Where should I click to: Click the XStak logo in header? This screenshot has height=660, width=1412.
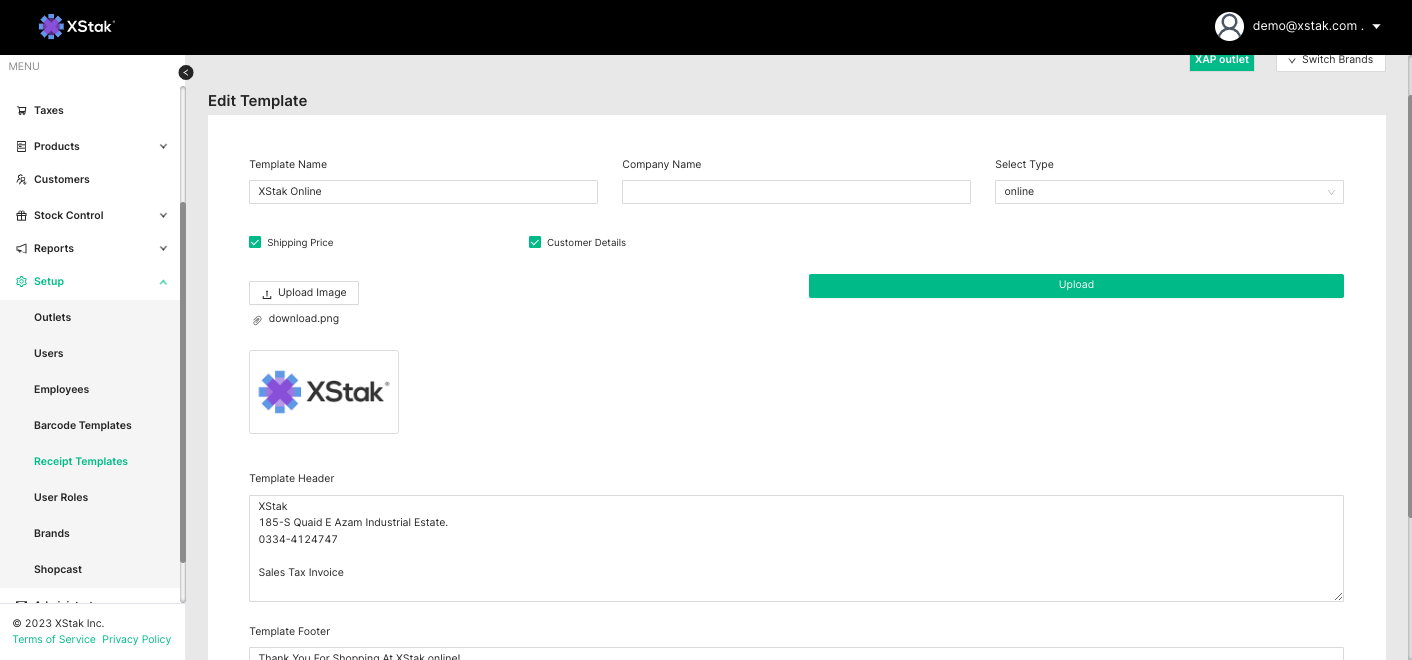pyautogui.click(x=76, y=27)
